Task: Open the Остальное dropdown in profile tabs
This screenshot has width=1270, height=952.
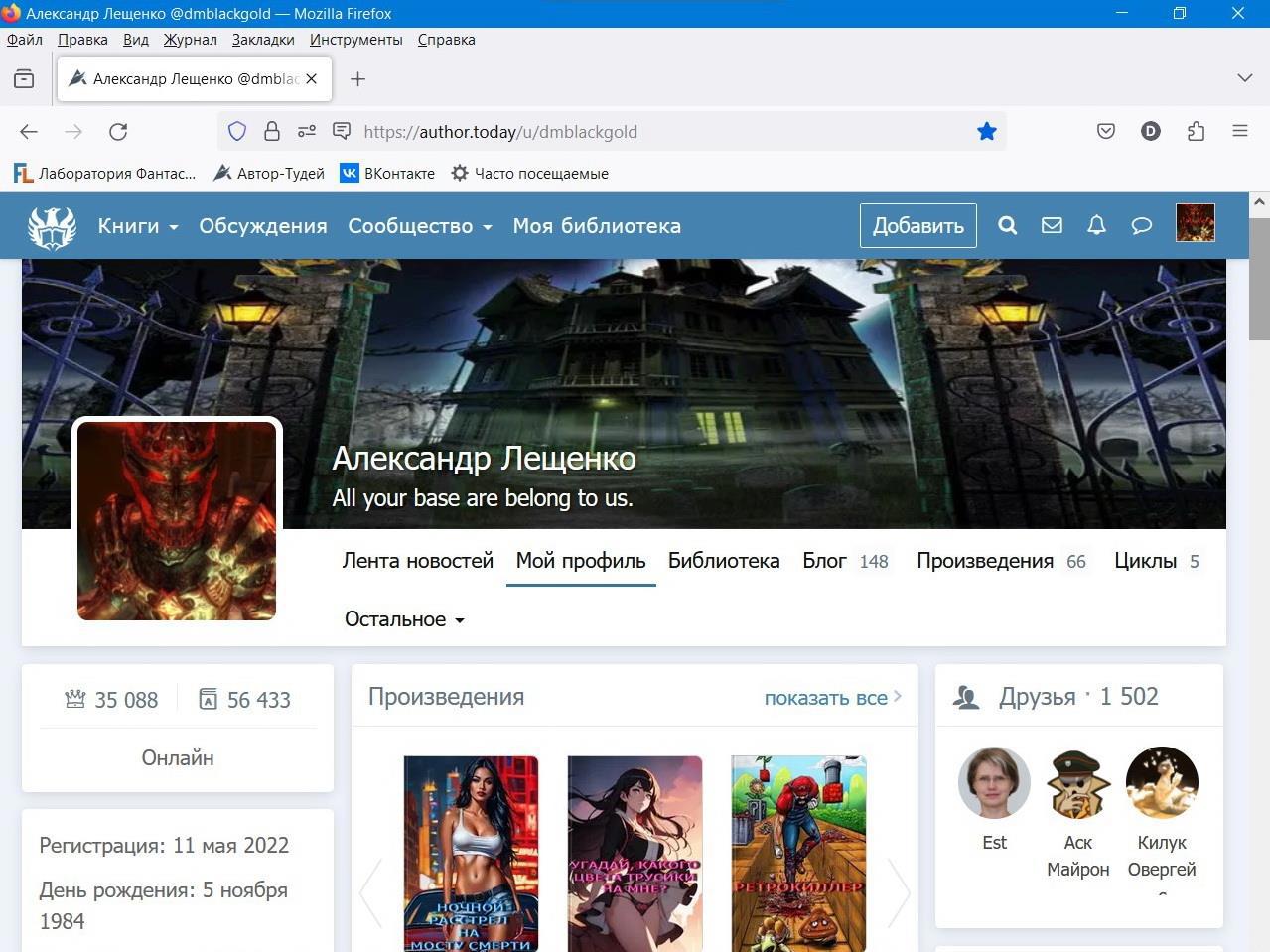Action: (404, 619)
